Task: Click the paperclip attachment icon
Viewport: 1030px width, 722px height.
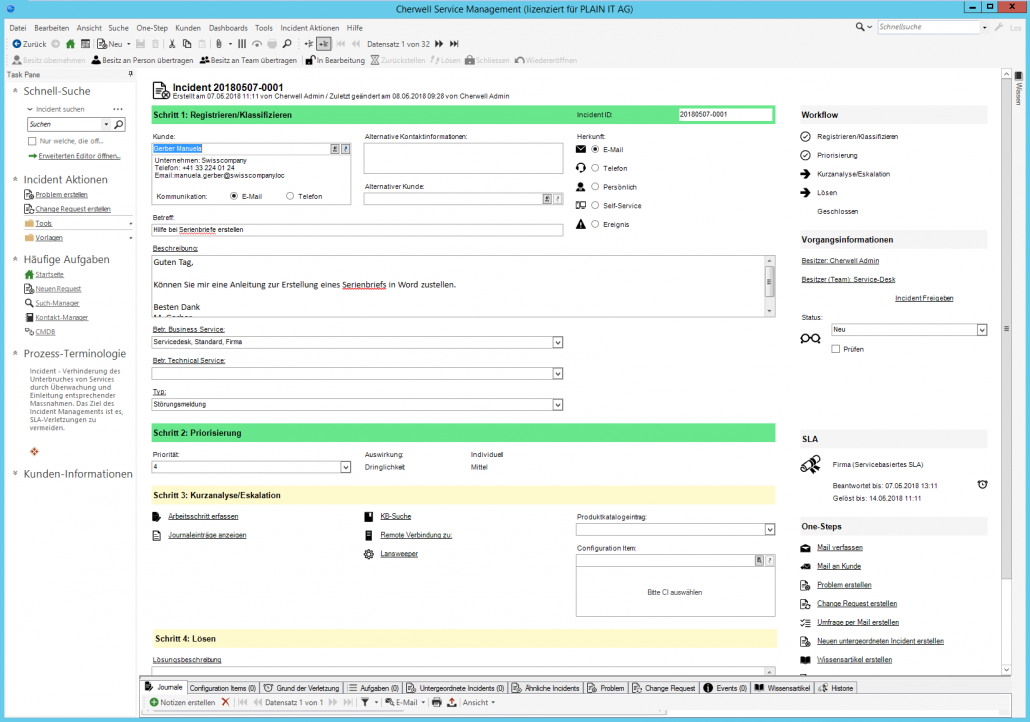Action: point(219,44)
